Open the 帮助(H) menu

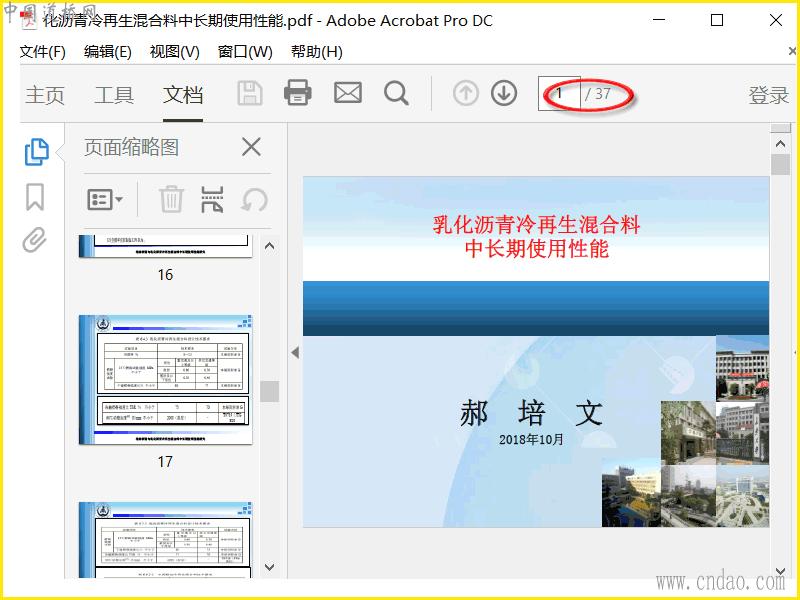tap(317, 52)
